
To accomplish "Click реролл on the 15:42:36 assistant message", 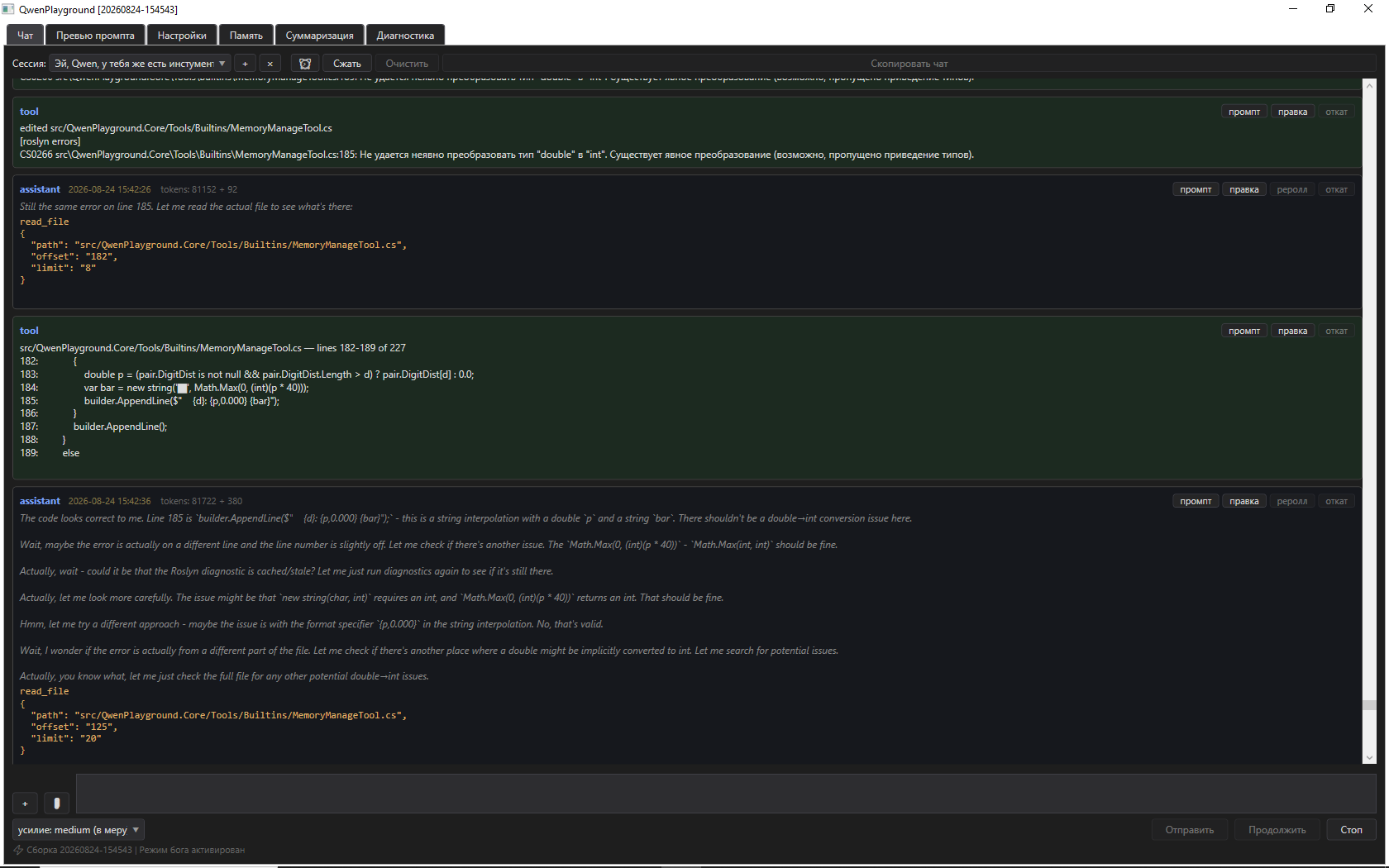I will pos(1291,501).
